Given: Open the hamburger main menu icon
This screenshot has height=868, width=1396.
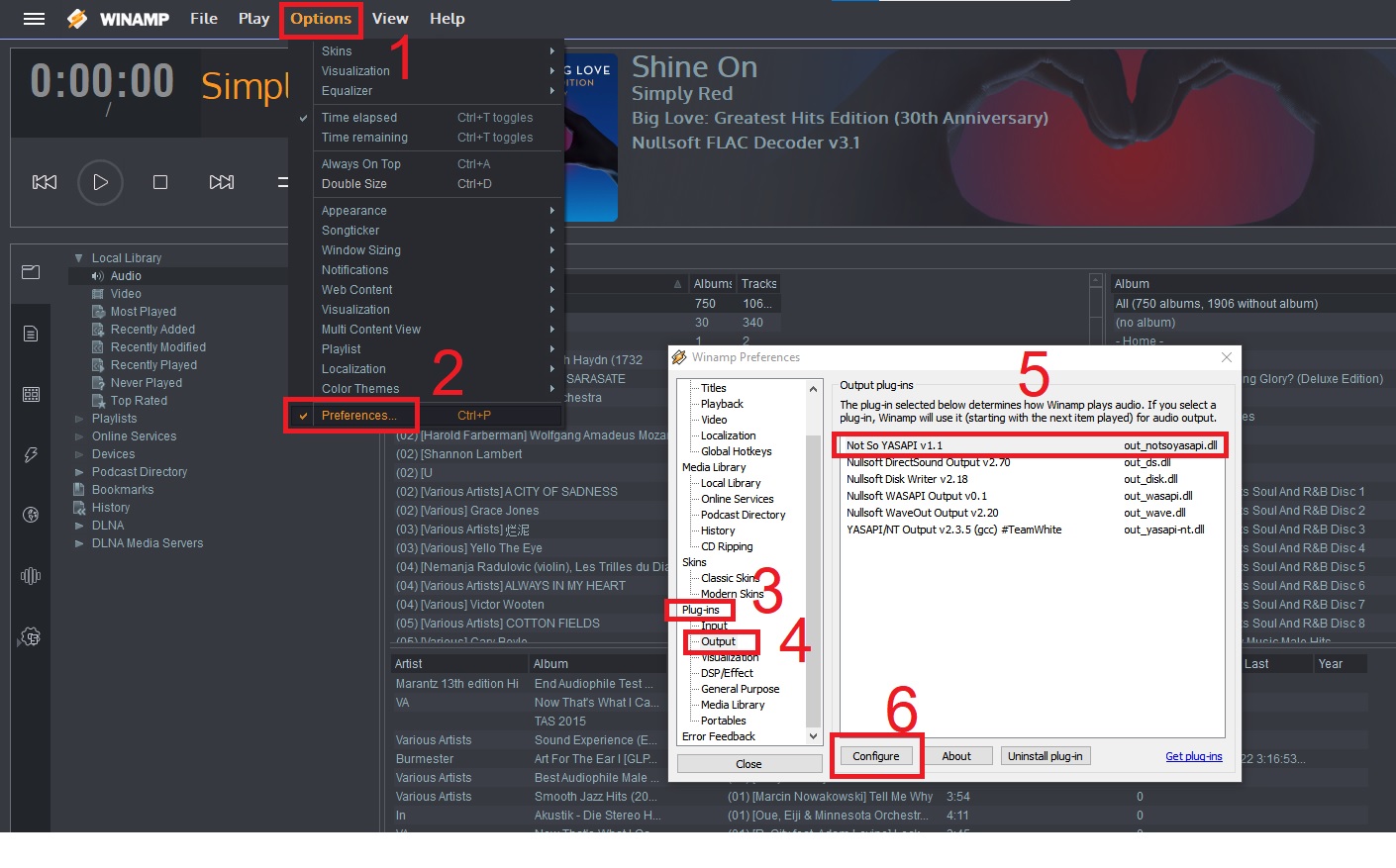Looking at the screenshot, I should pos(34,19).
